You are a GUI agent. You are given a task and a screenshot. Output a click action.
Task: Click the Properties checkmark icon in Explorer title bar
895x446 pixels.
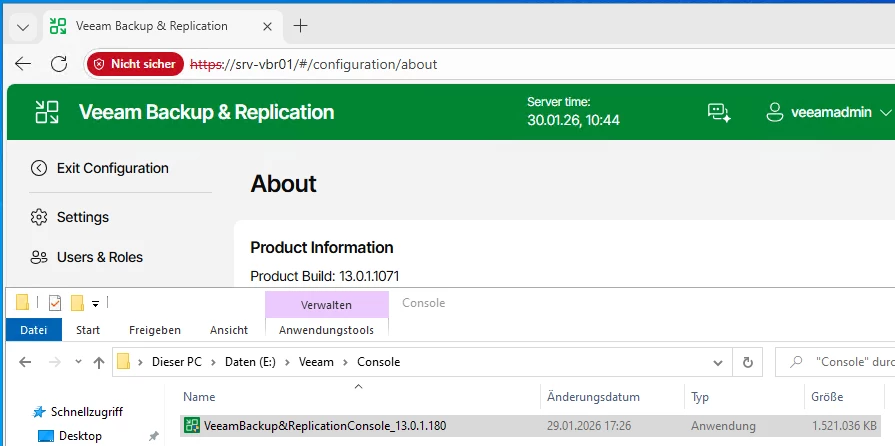point(55,303)
